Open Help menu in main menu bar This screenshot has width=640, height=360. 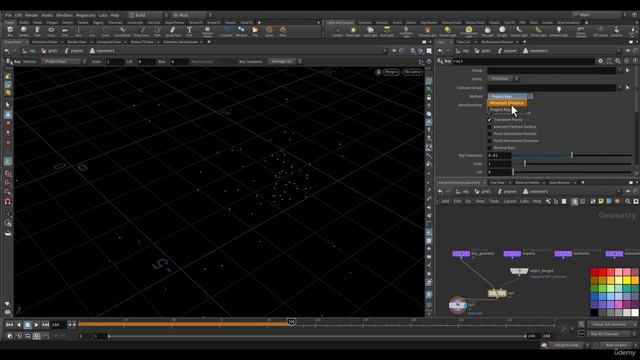[115, 15]
